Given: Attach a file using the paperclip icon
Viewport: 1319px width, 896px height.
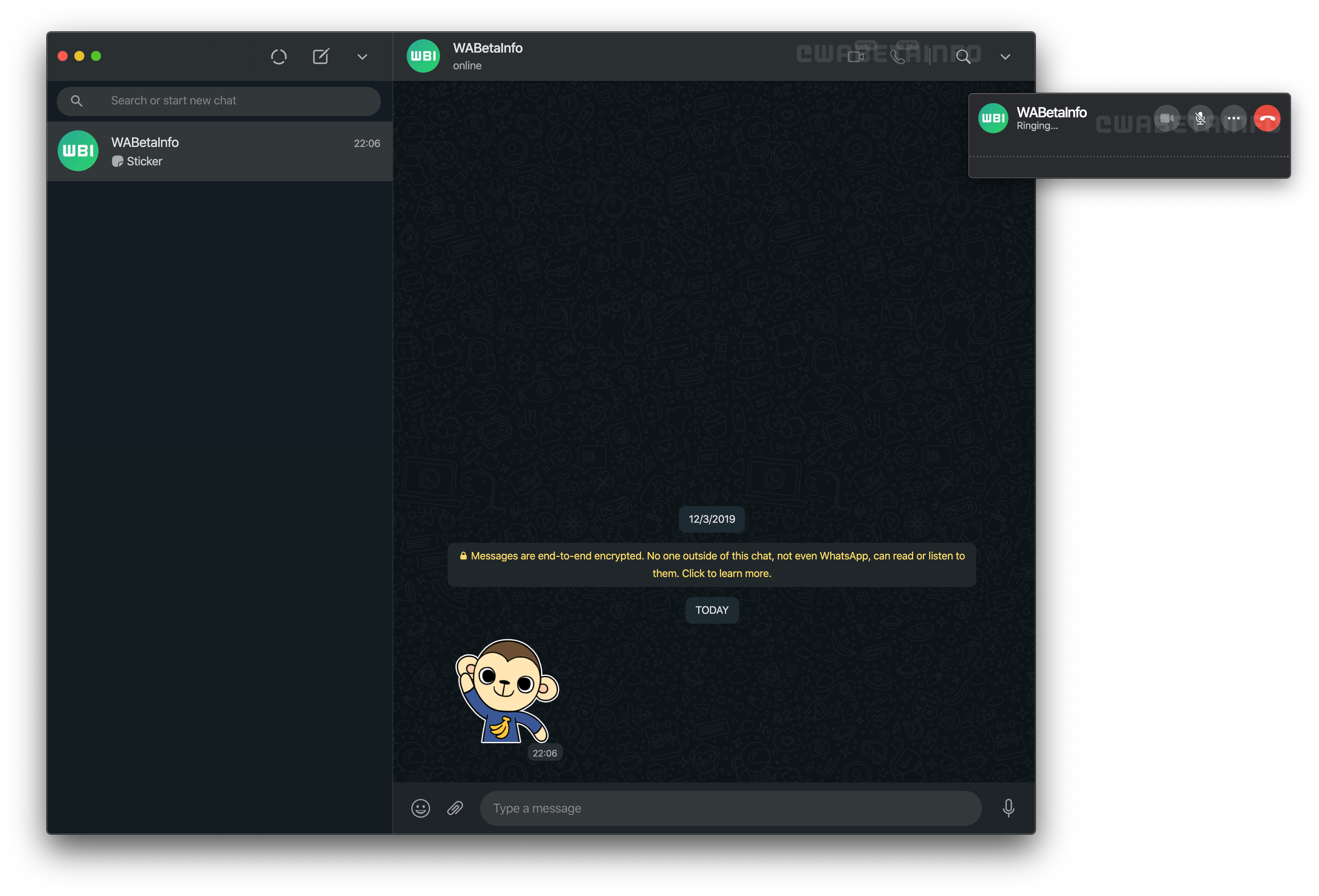Looking at the screenshot, I should coord(455,808).
